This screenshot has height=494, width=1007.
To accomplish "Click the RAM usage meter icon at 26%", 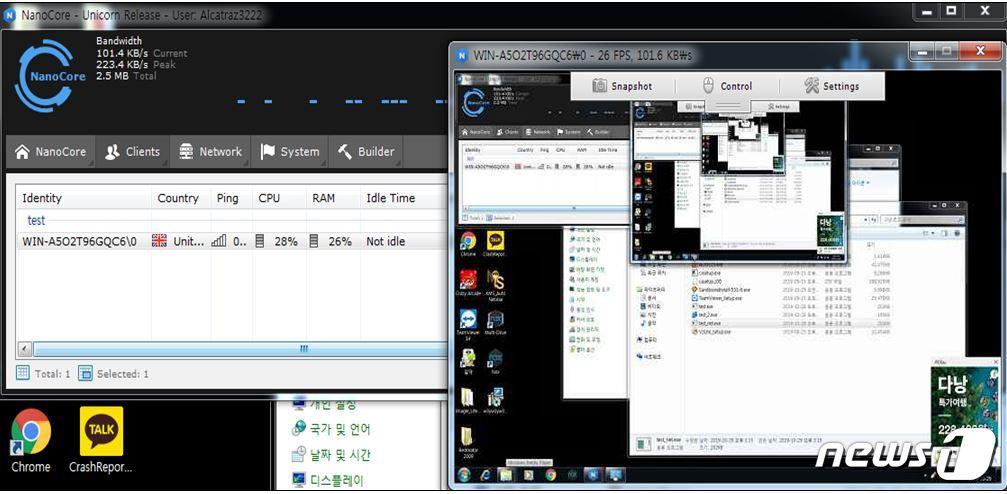I will point(314,242).
